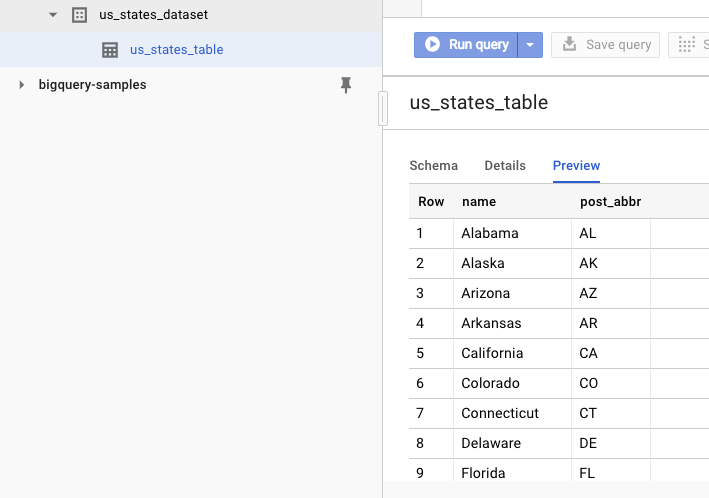Click the play icon on Run query
Image resolution: width=709 pixels, height=498 pixels.
click(433, 44)
